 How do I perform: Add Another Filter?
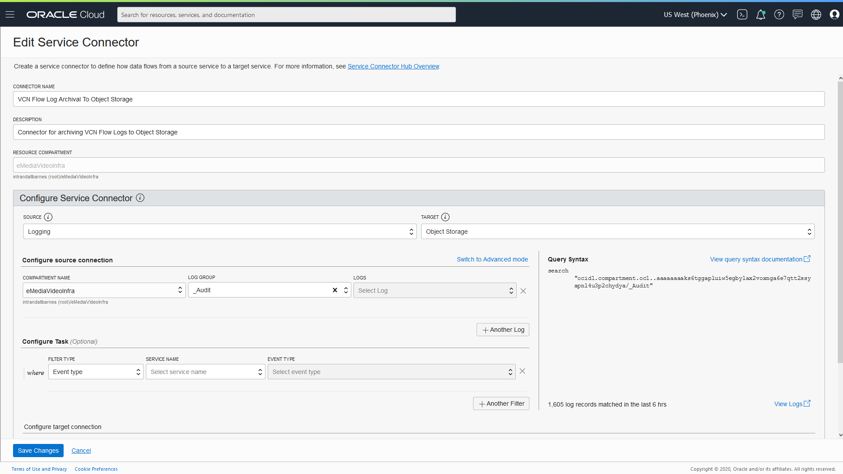pyautogui.click(x=501, y=404)
